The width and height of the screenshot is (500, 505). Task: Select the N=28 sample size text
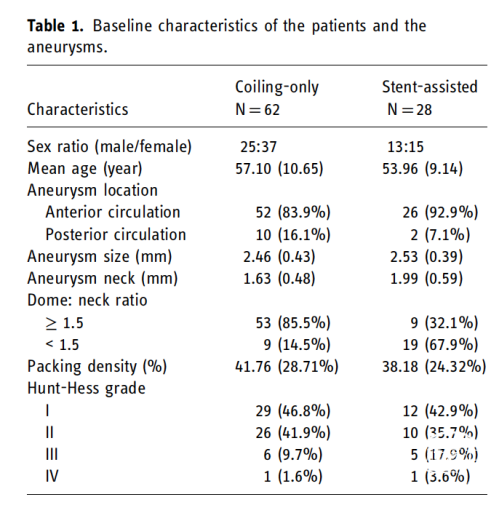(x=409, y=110)
